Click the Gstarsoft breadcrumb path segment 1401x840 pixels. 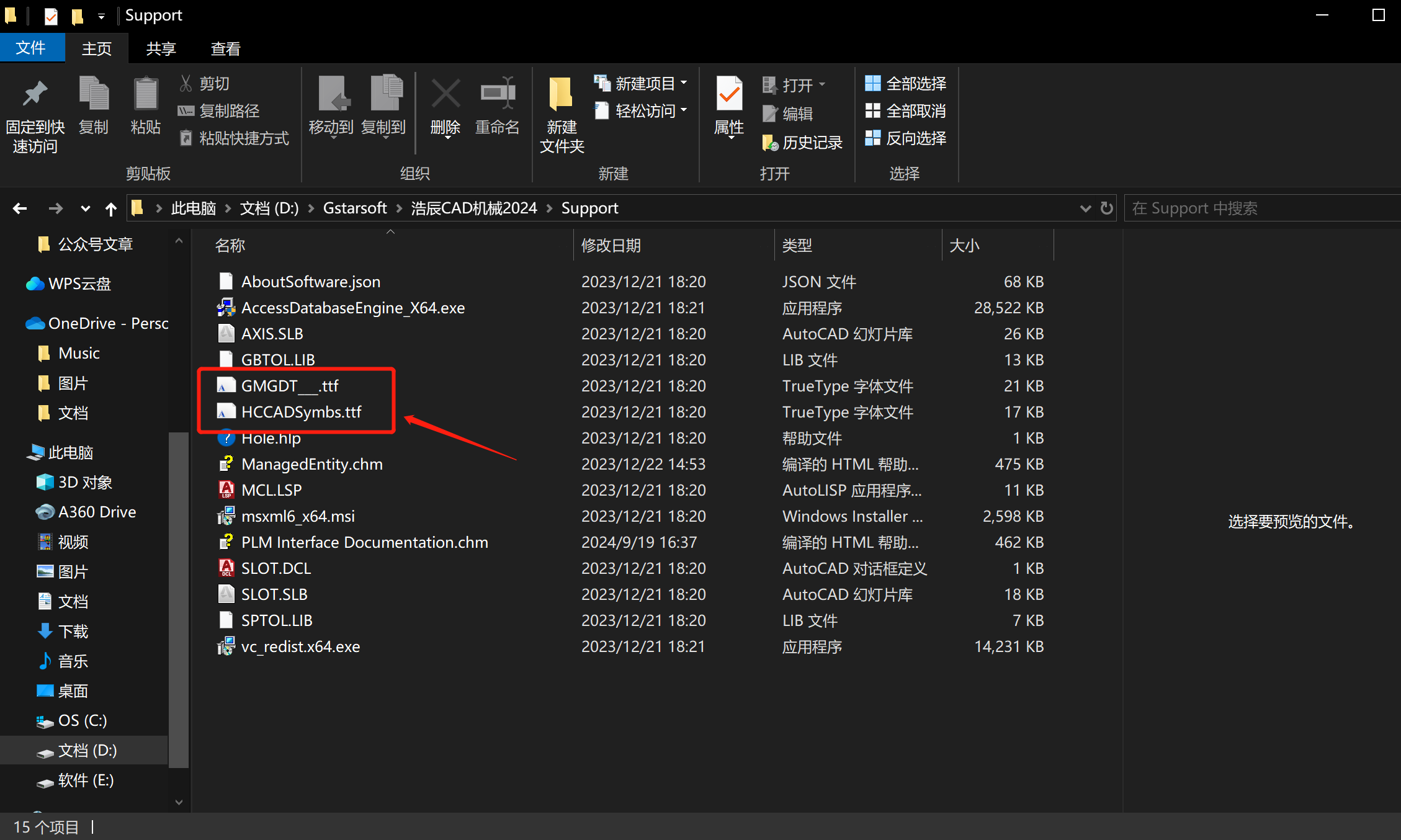(x=354, y=208)
